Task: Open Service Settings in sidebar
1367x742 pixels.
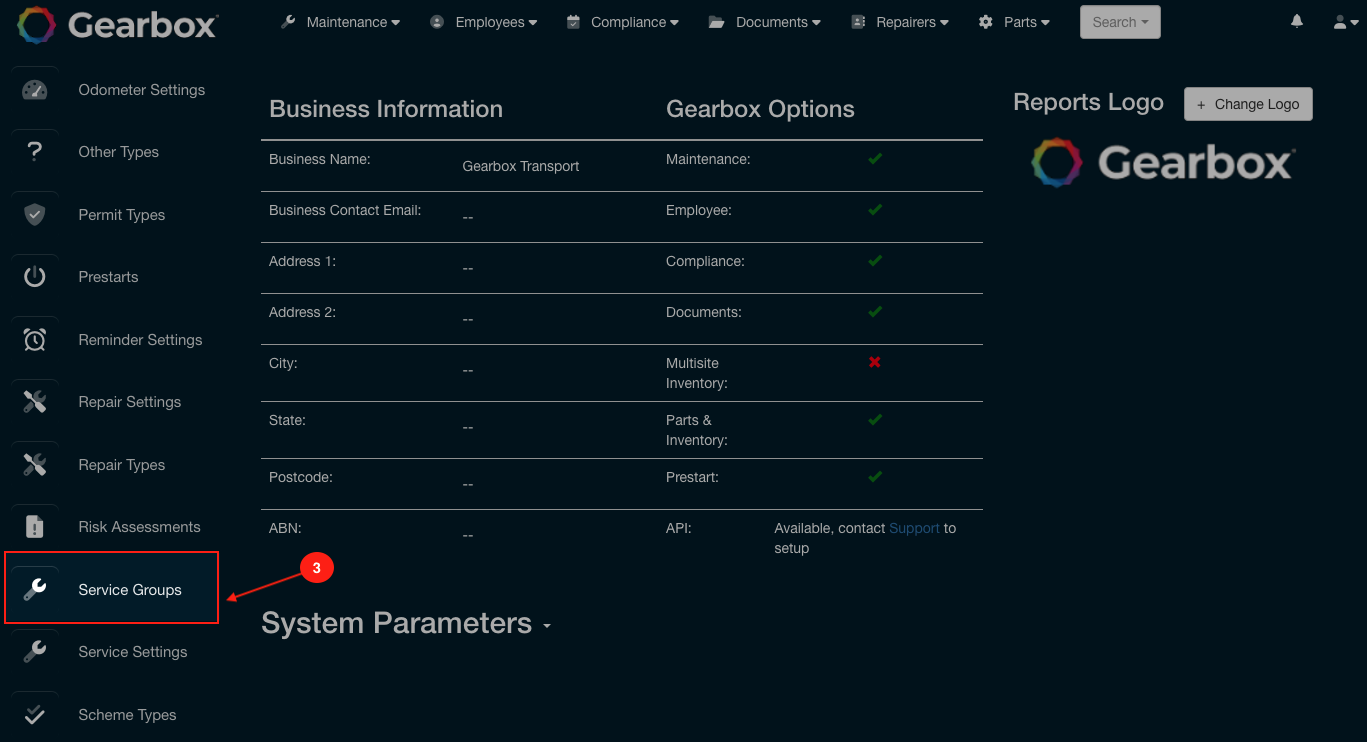Action: 133,652
